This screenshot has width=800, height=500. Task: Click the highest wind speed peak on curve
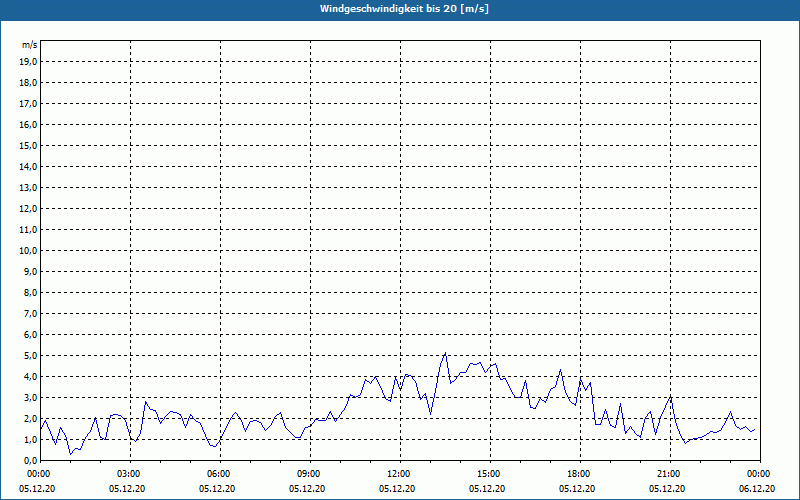pyautogui.click(x=445, y=353)
